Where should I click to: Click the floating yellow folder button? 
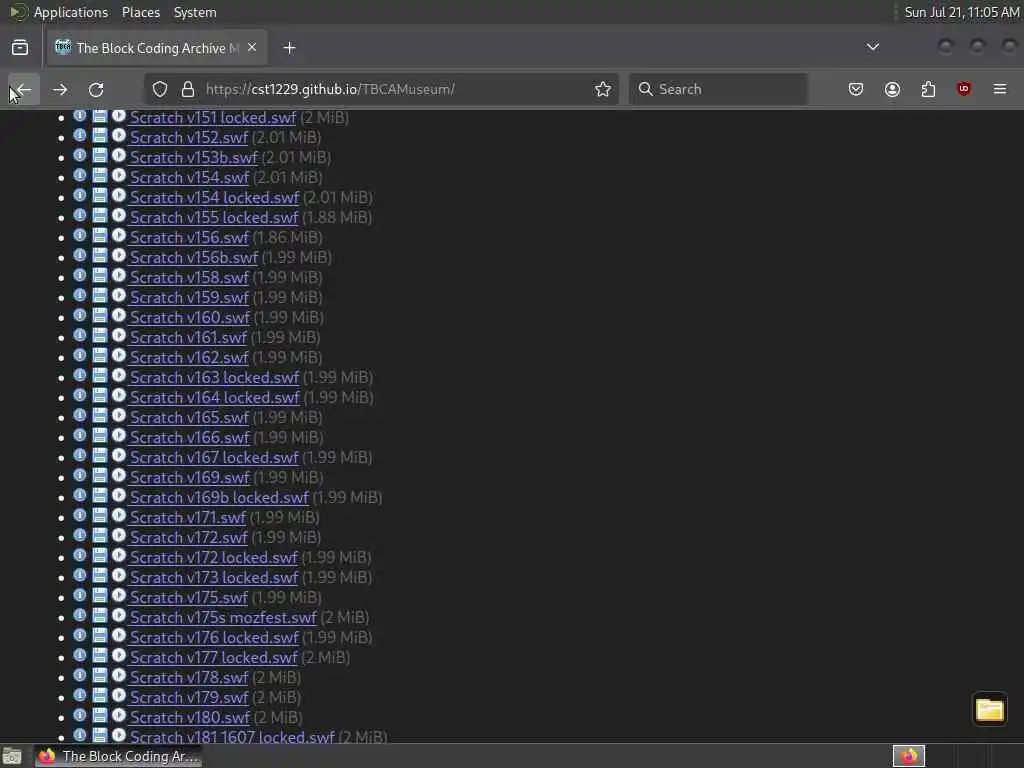[989, 709]
